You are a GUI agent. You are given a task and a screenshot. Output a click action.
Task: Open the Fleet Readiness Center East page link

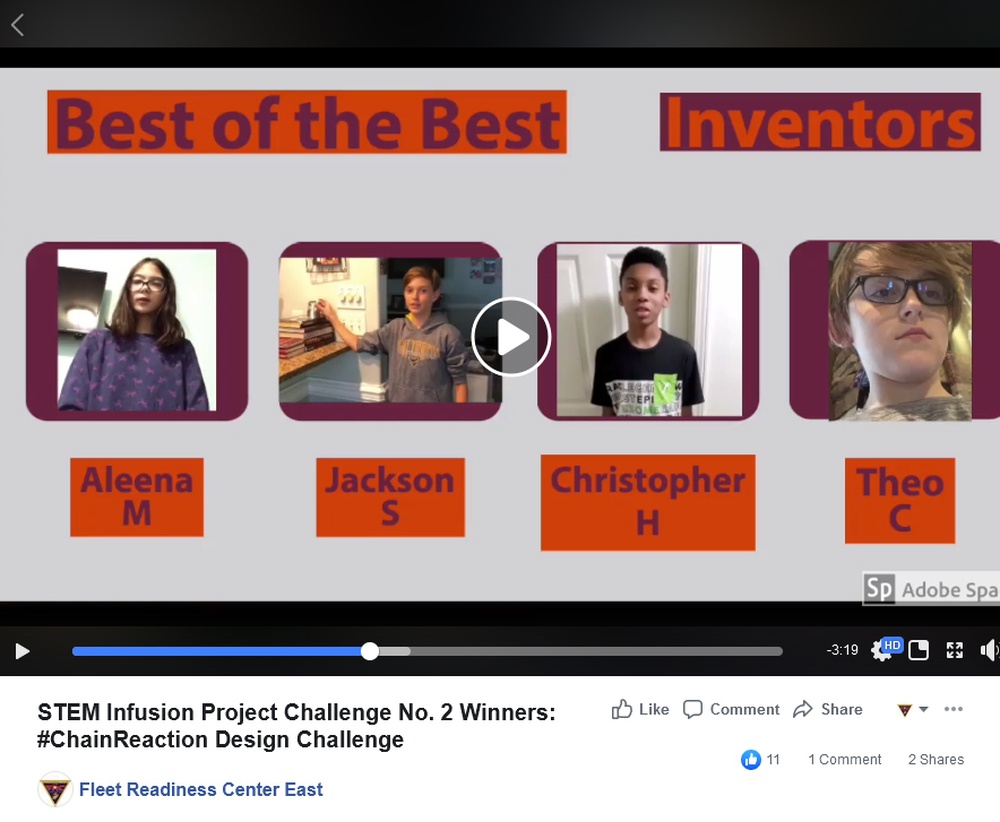click(199, 790)
